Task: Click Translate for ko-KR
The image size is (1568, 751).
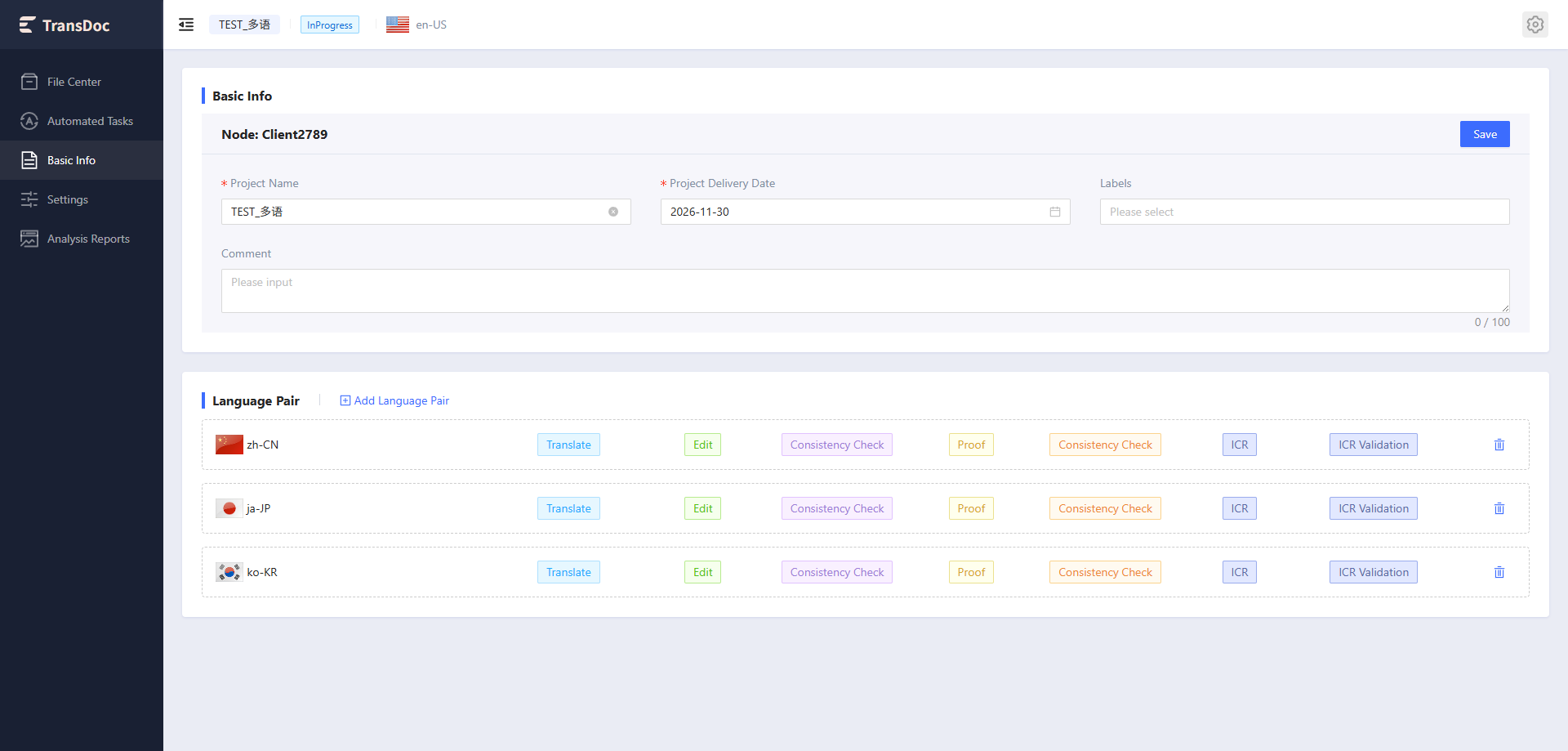Action: coord(568,572)
